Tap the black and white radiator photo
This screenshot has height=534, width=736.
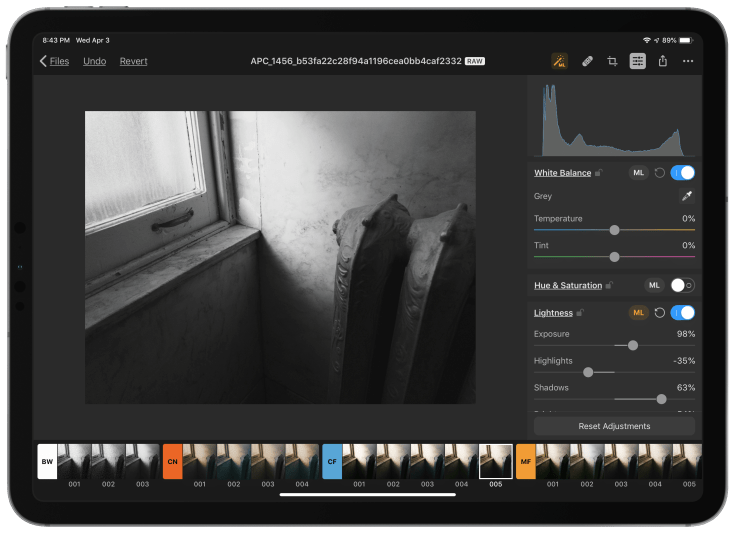280,257
